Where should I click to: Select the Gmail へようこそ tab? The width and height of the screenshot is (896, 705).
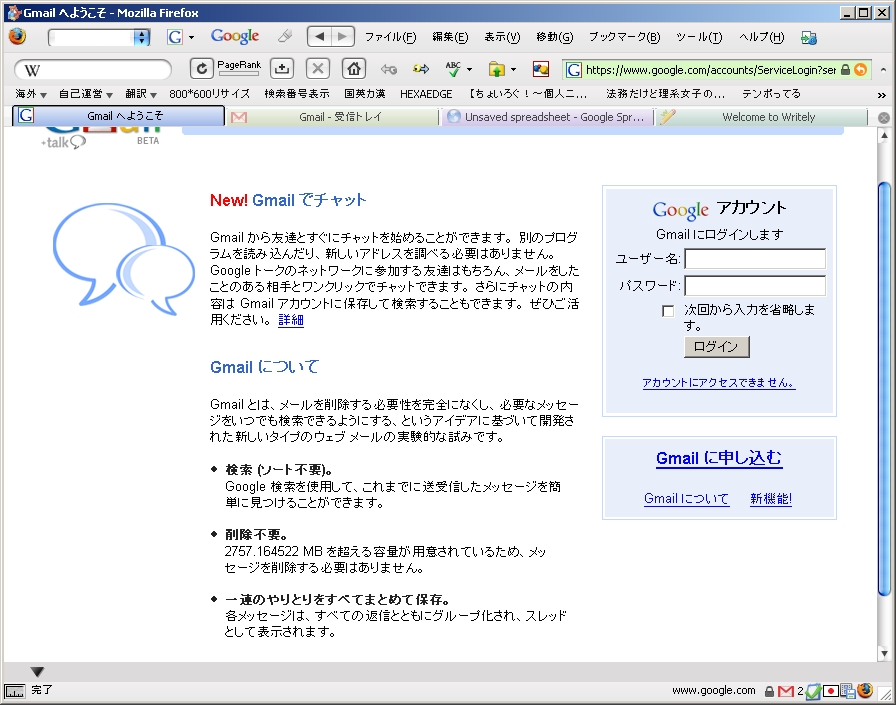pos(119,115)
